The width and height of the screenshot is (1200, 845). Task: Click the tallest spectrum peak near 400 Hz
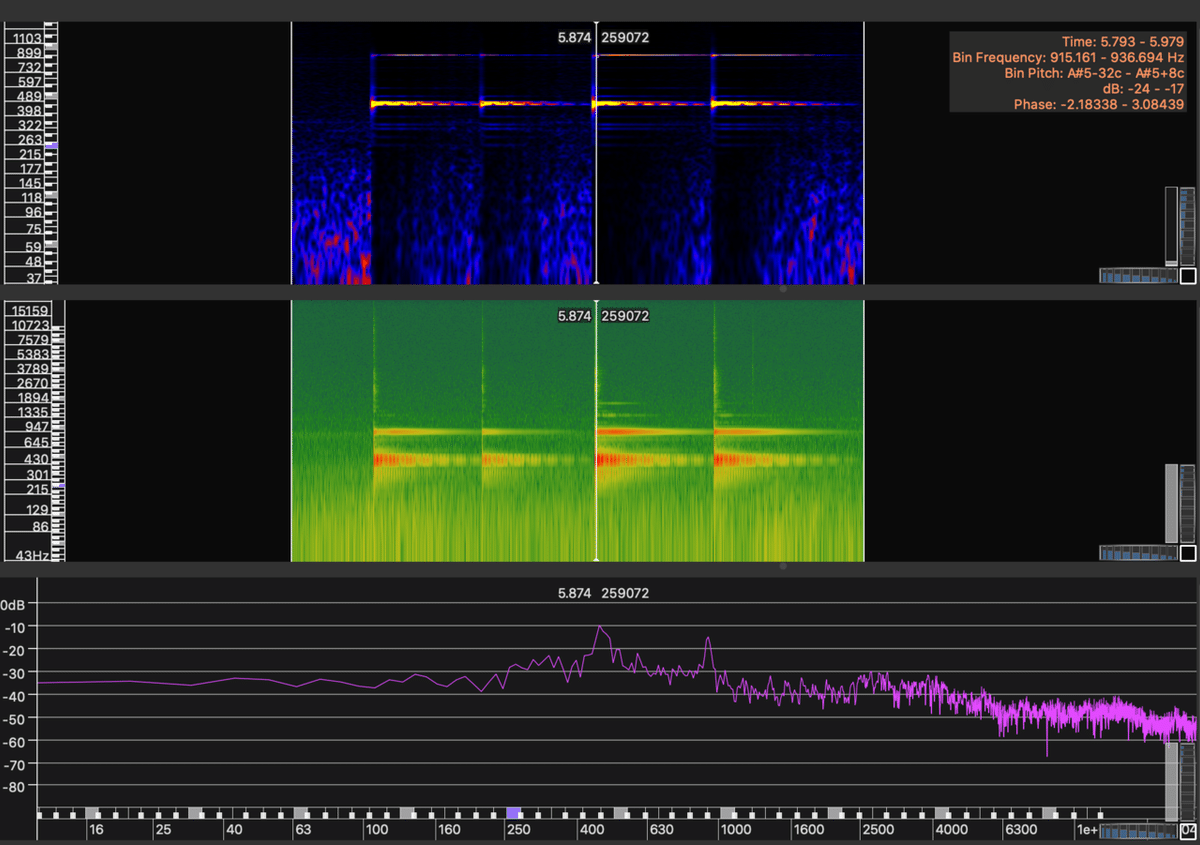coord(600,628)
